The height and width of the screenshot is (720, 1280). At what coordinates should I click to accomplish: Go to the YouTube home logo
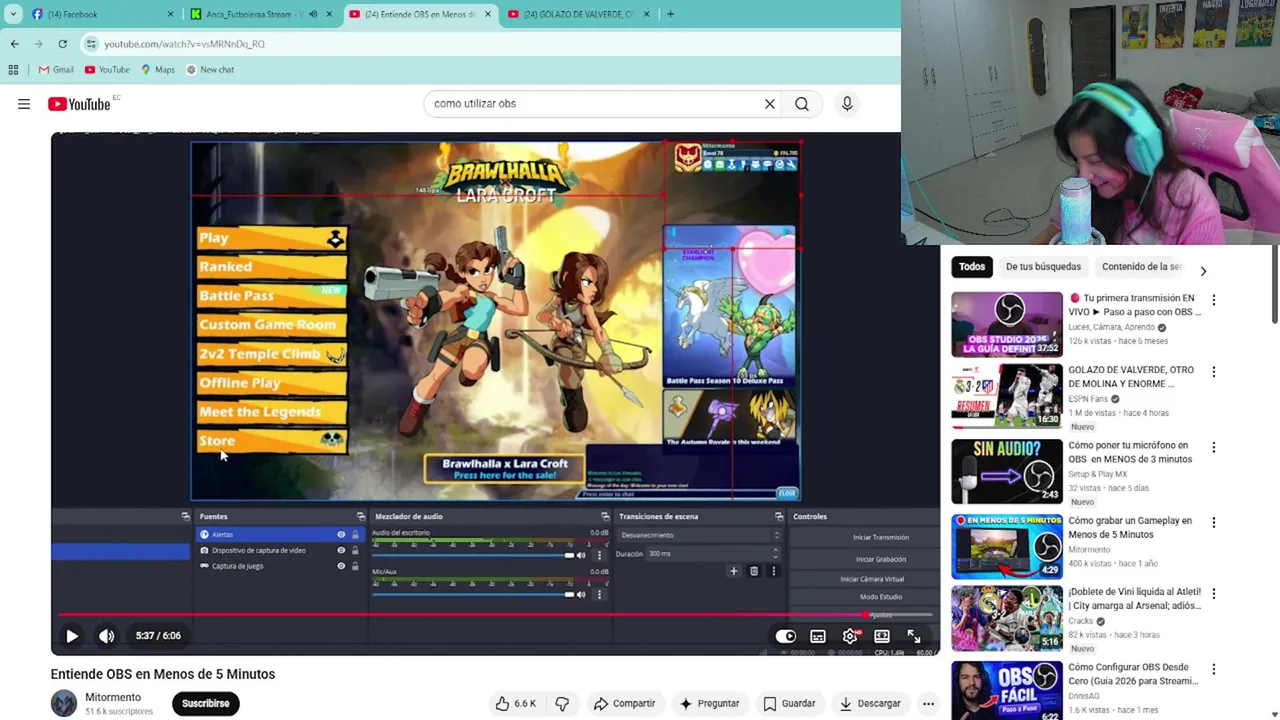coord(79,104)
